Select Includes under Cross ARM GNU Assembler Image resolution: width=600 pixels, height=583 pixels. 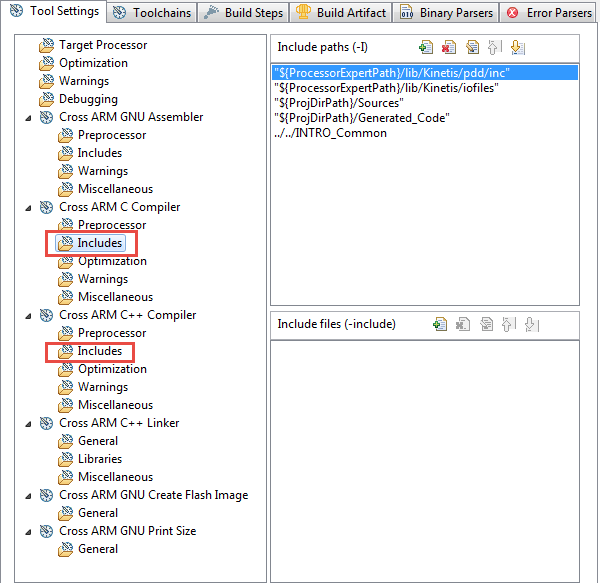click(x=100, y=153)
